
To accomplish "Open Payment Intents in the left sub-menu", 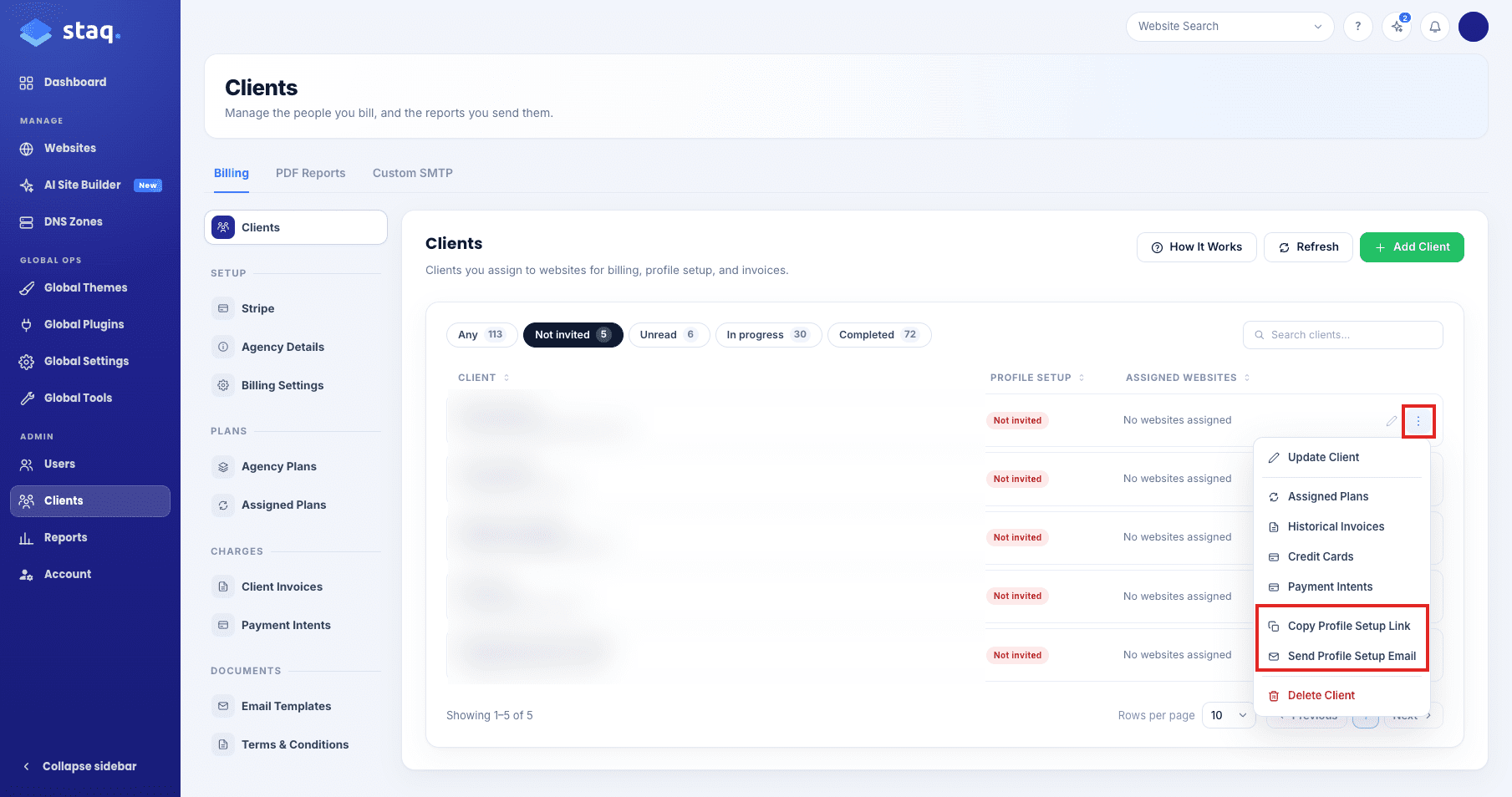I will click(296, 625).
